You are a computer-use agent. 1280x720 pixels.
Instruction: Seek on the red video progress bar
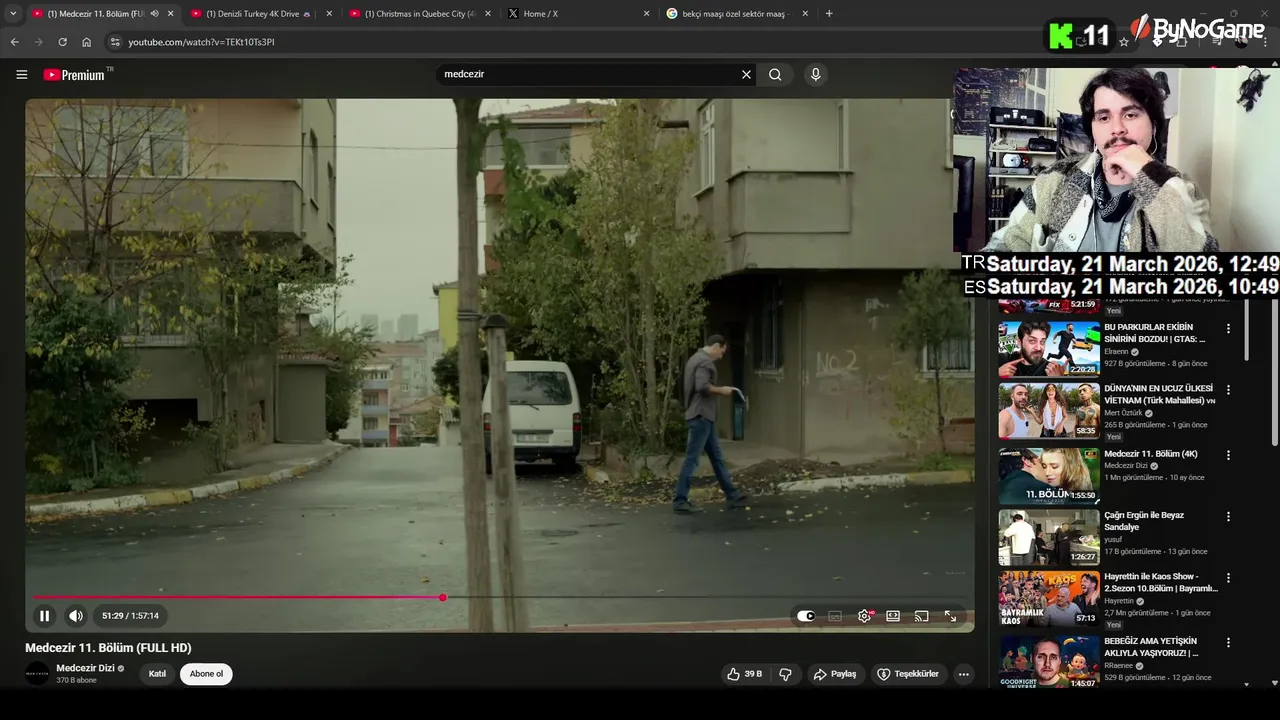coord(237,597)
